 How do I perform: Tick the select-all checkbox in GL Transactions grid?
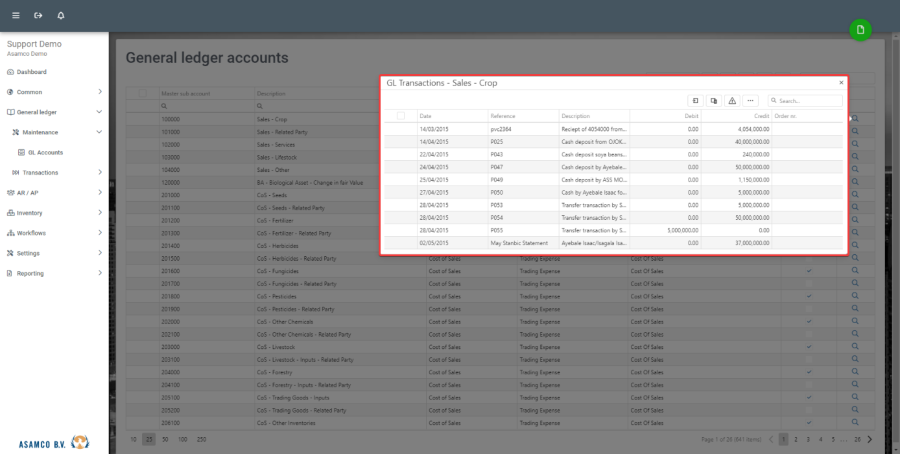pyautogui.click(x=401, y=116)
